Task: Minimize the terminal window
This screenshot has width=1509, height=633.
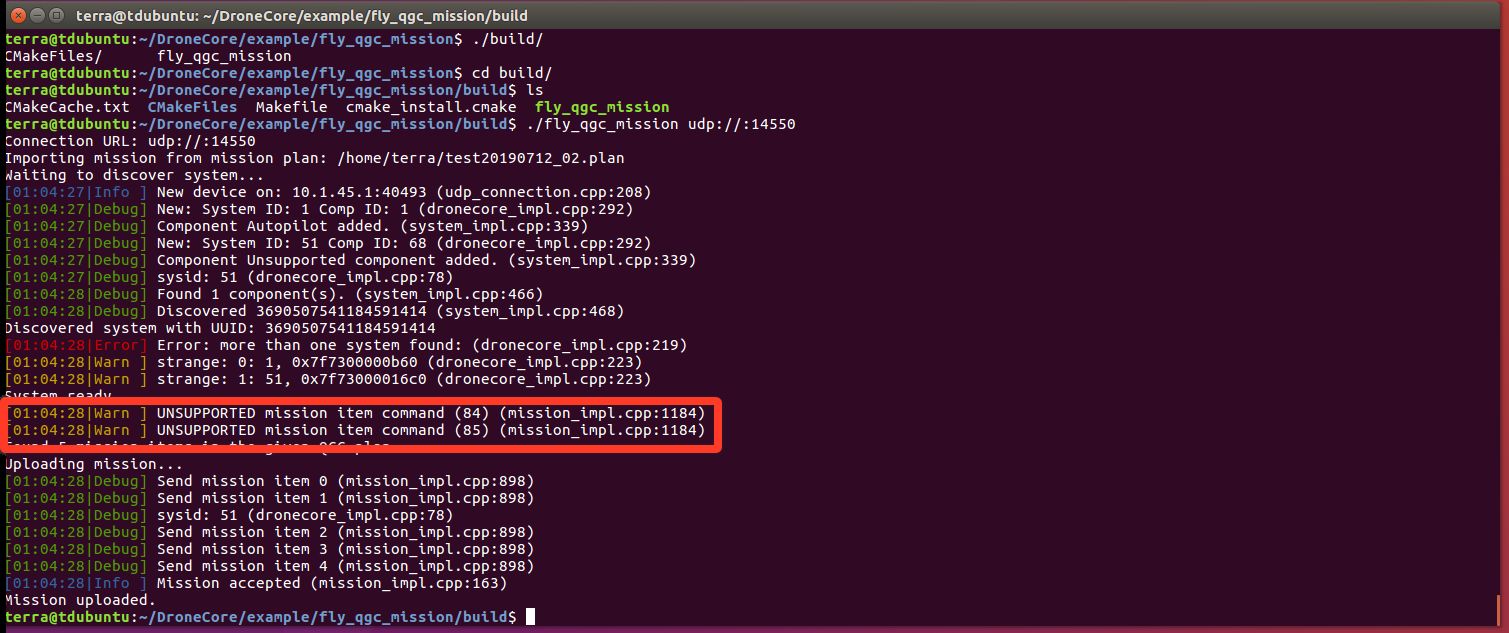Action: (37, 16)
